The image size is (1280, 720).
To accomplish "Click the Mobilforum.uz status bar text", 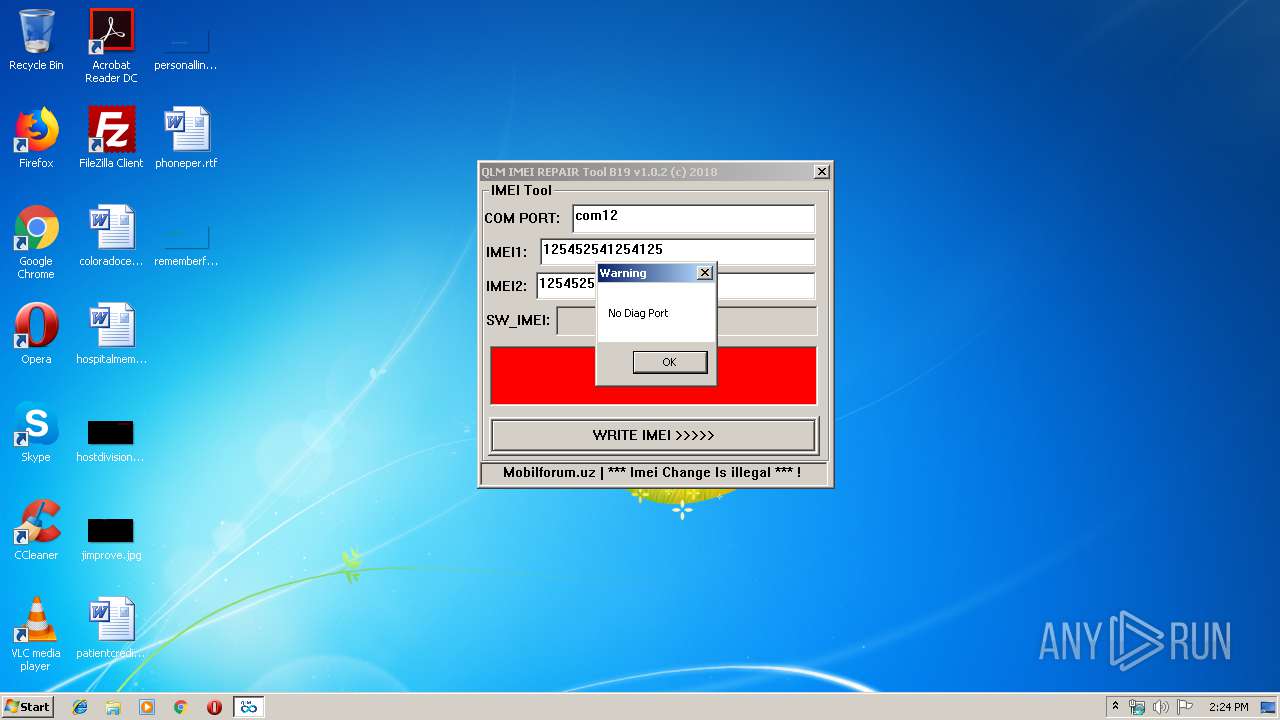I will (652, 472).
